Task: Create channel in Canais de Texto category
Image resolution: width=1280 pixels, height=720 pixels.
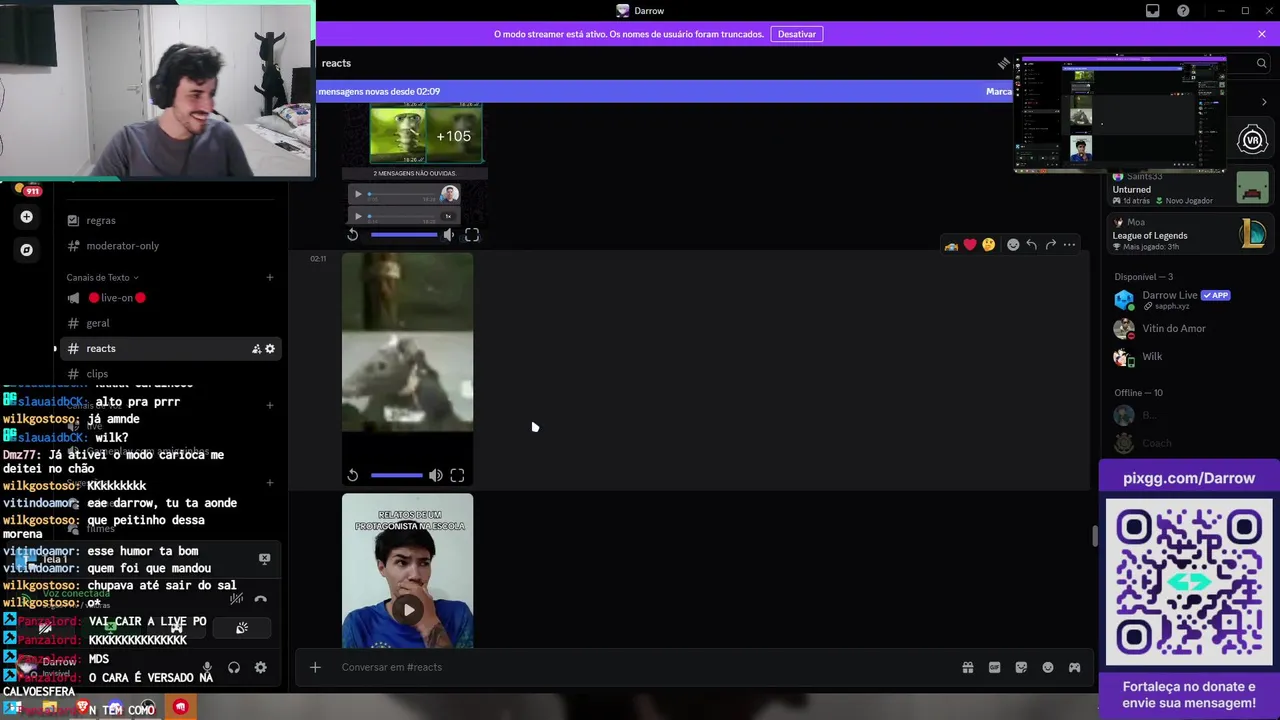Action: (x=269, y=277)
